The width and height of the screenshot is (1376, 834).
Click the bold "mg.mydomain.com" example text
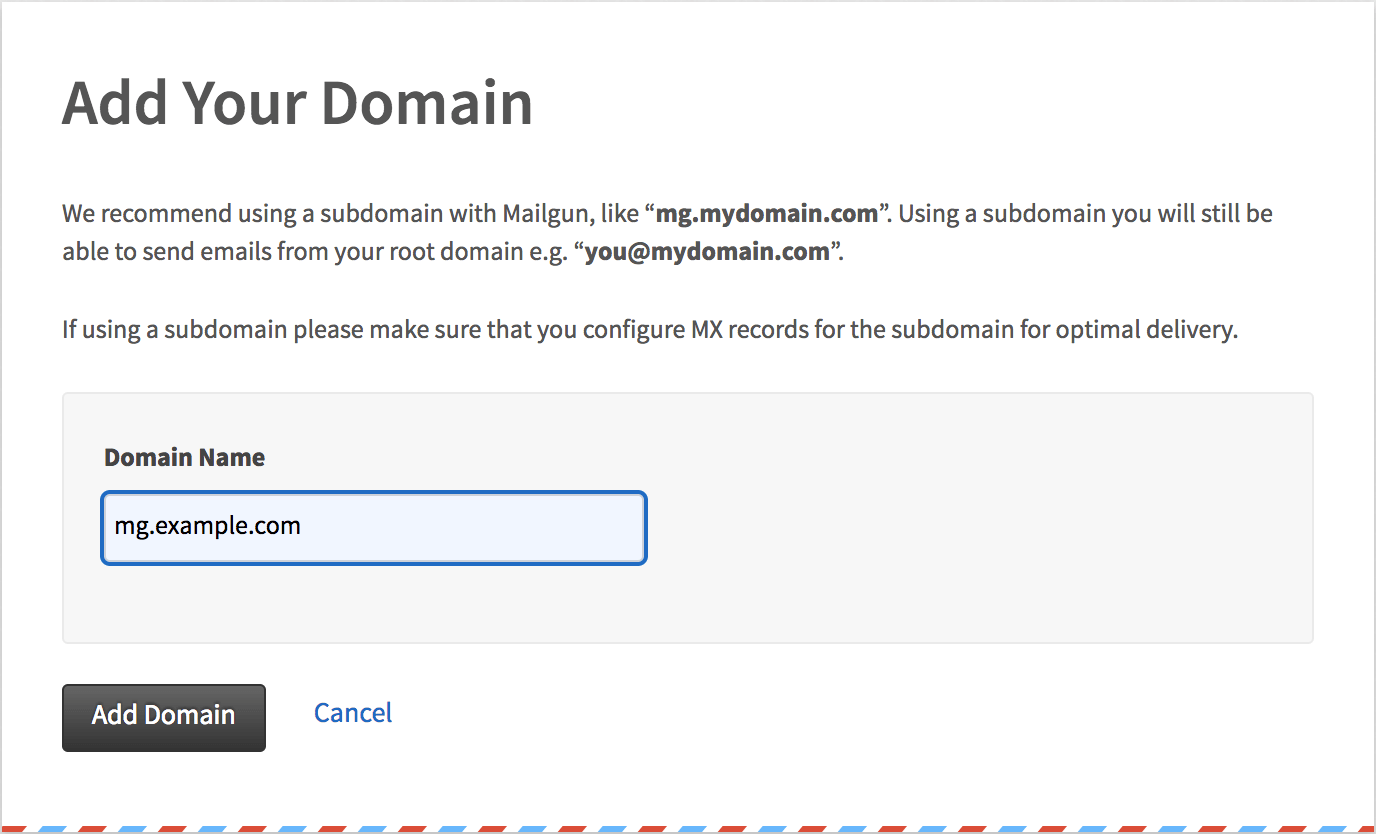(x=767, y=213)
